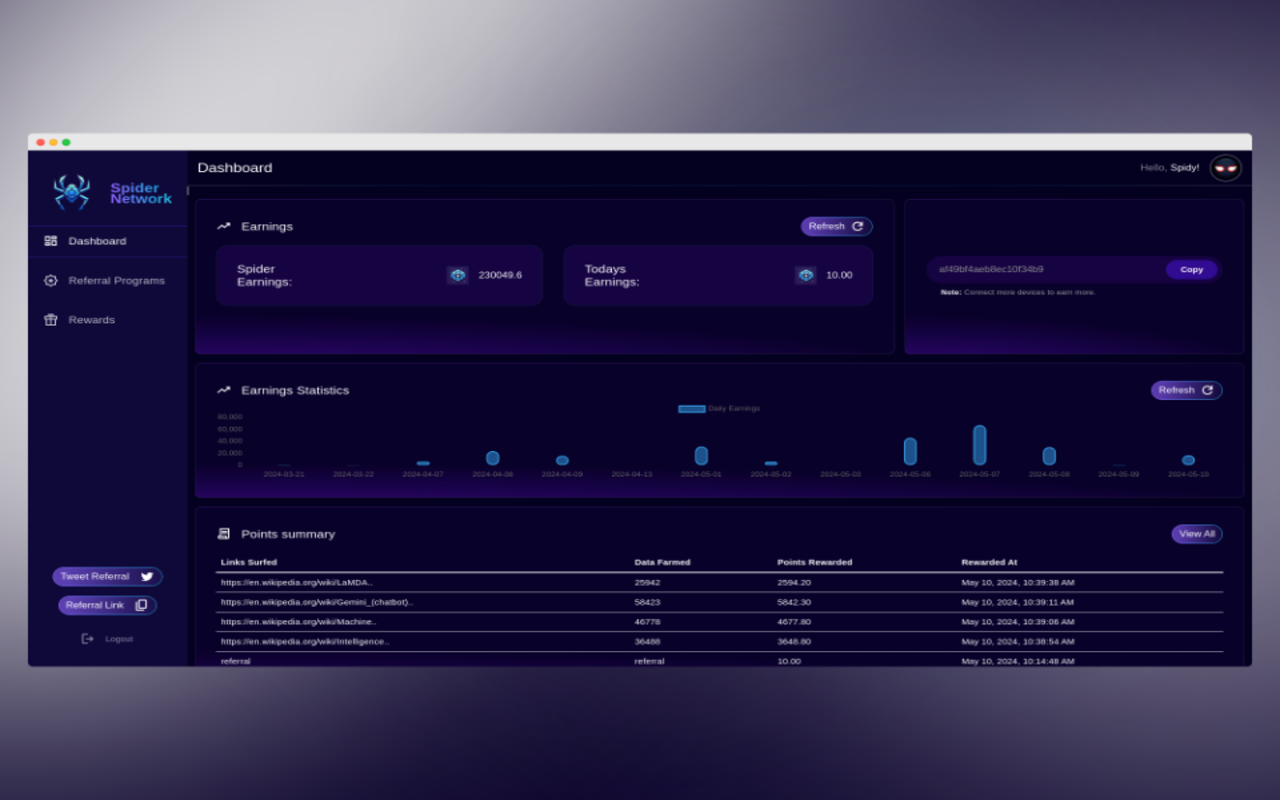Click the Todays Earnings coin icon

806,275
